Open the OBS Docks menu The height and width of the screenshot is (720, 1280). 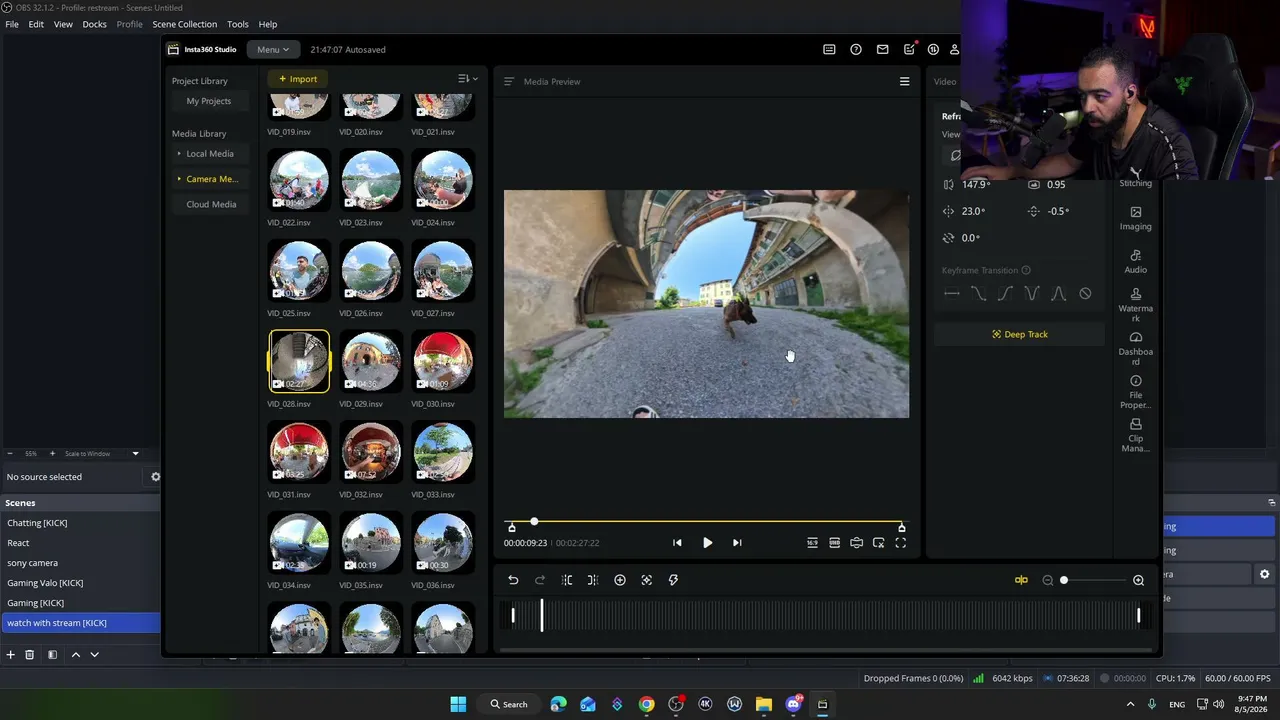coord(94,24)
